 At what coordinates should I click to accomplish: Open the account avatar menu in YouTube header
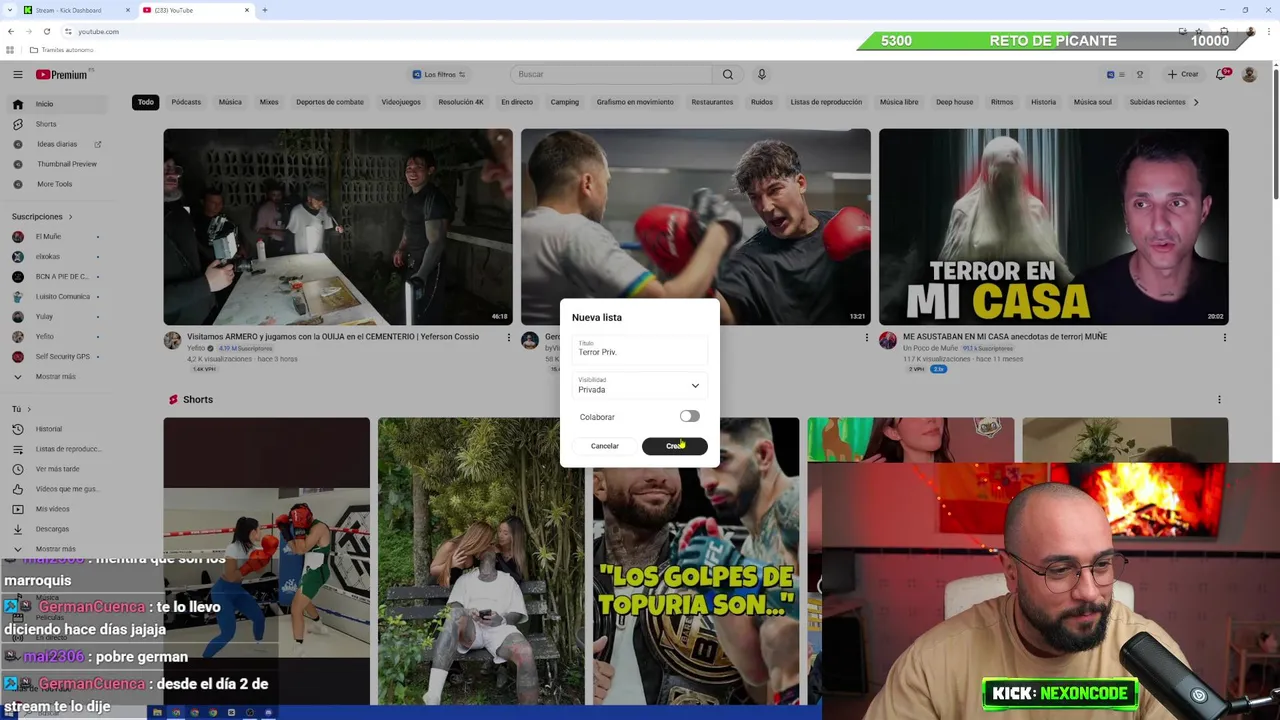tap(1249, 74)
